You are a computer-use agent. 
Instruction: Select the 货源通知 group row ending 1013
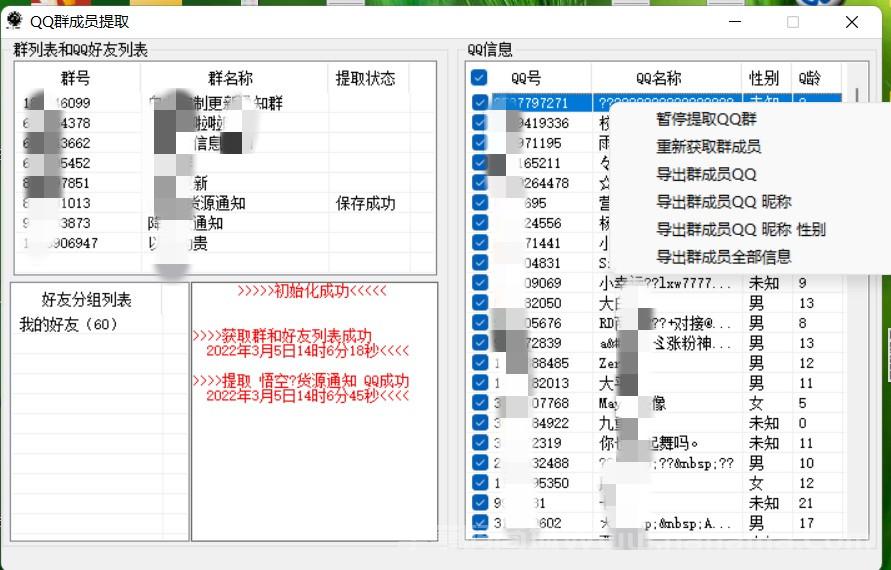225,203
